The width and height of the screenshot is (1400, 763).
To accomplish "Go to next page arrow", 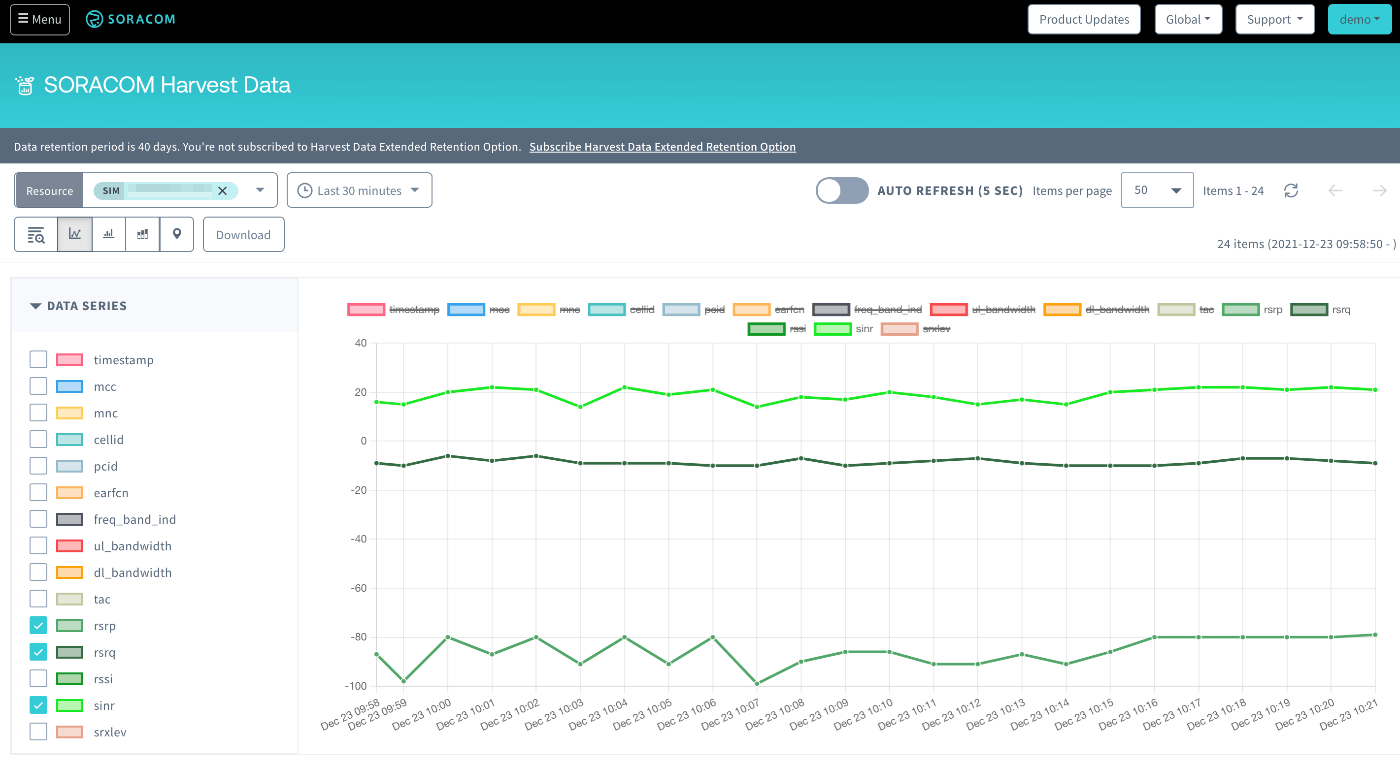I will (x=1380, y=190).
